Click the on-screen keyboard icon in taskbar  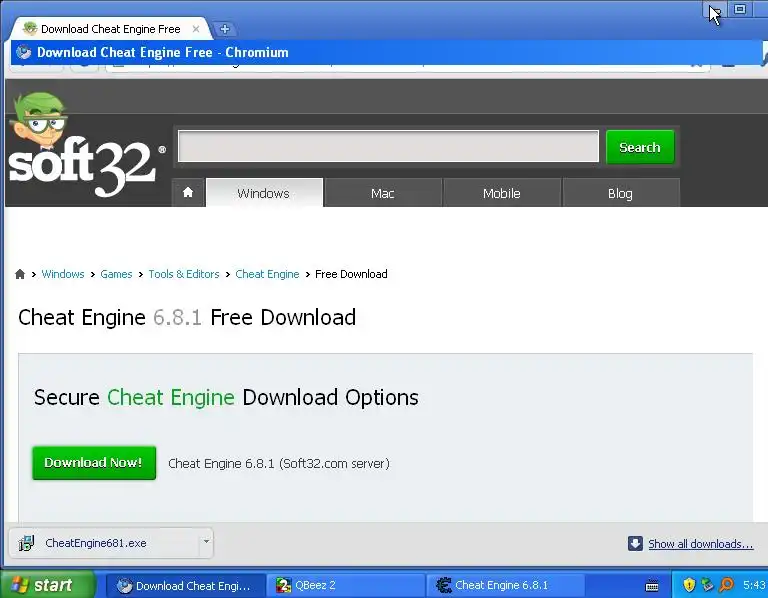(x=652, y=585)
